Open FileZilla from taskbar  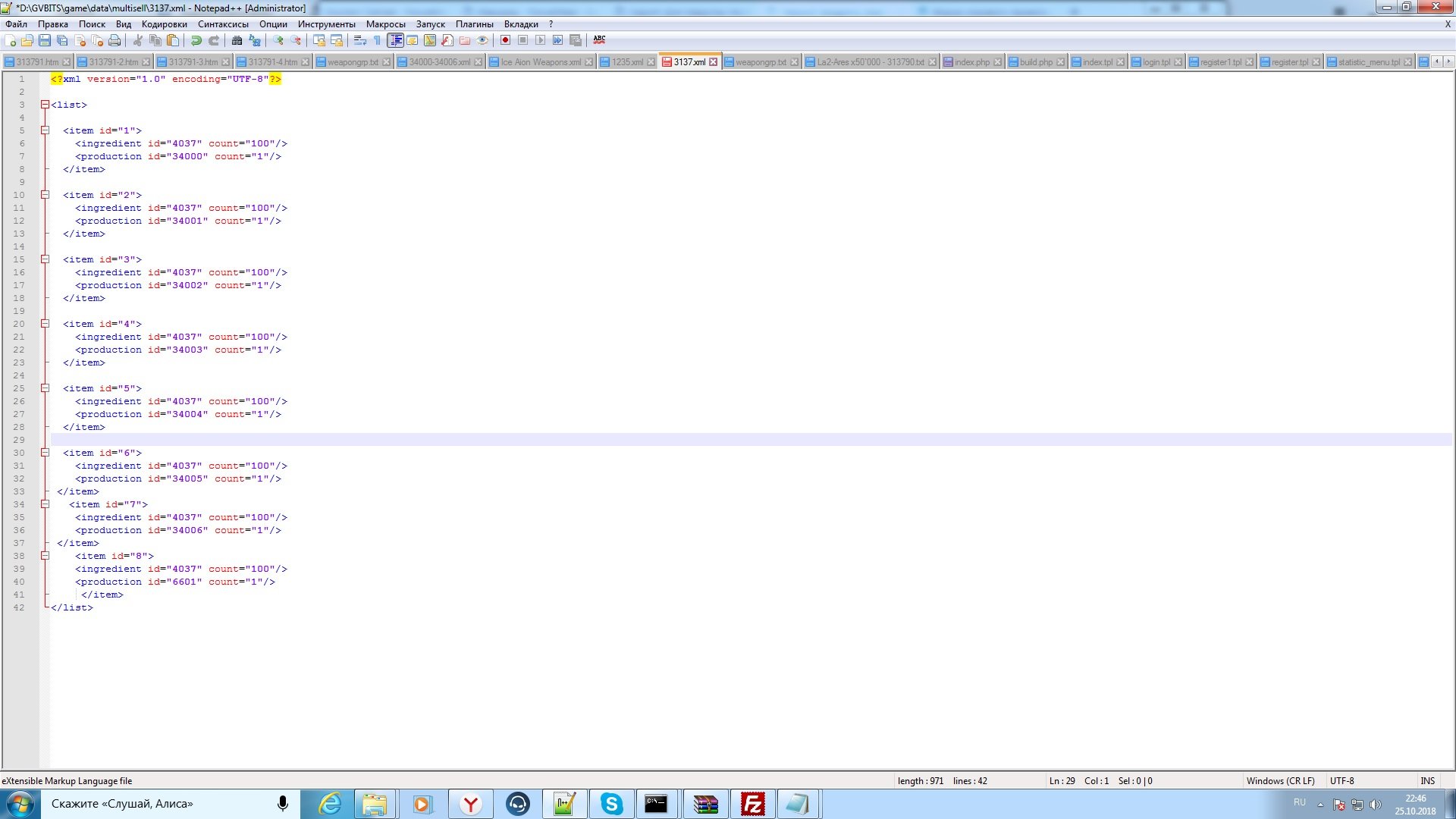752,804
